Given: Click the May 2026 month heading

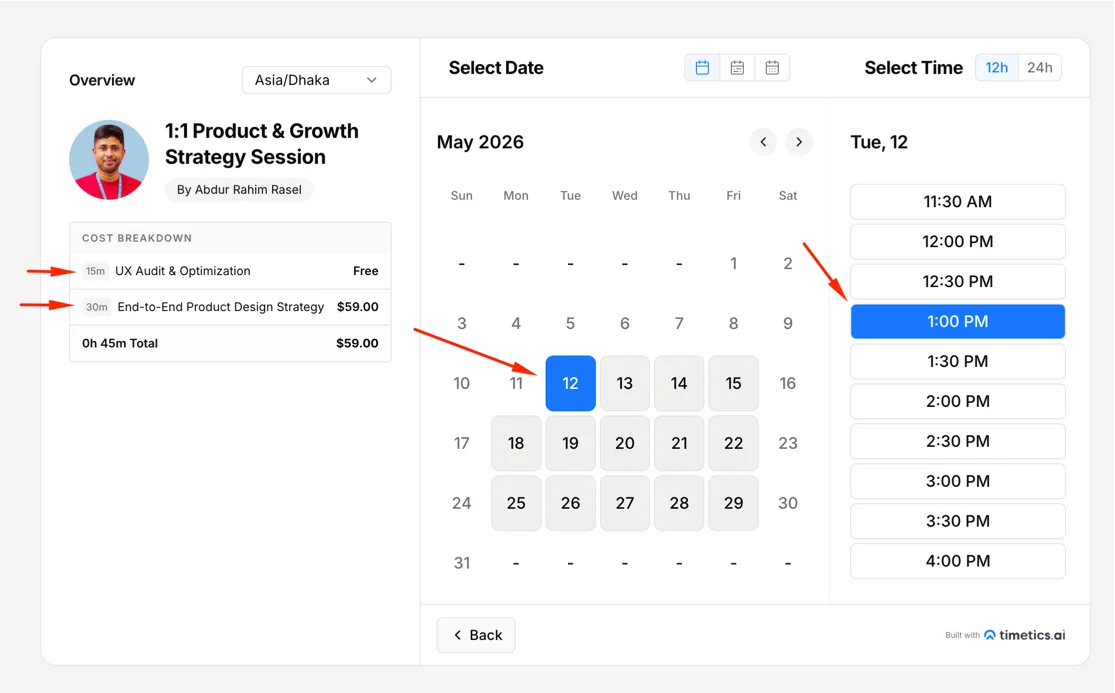Looking at the screenshot, I should pyautogui.click(x=480, y=142).
